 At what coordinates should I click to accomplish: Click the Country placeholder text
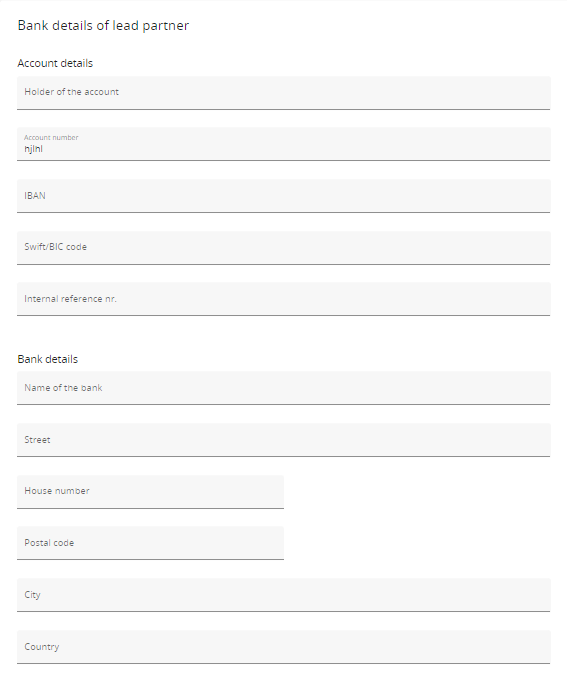click(x=42, y=647)
